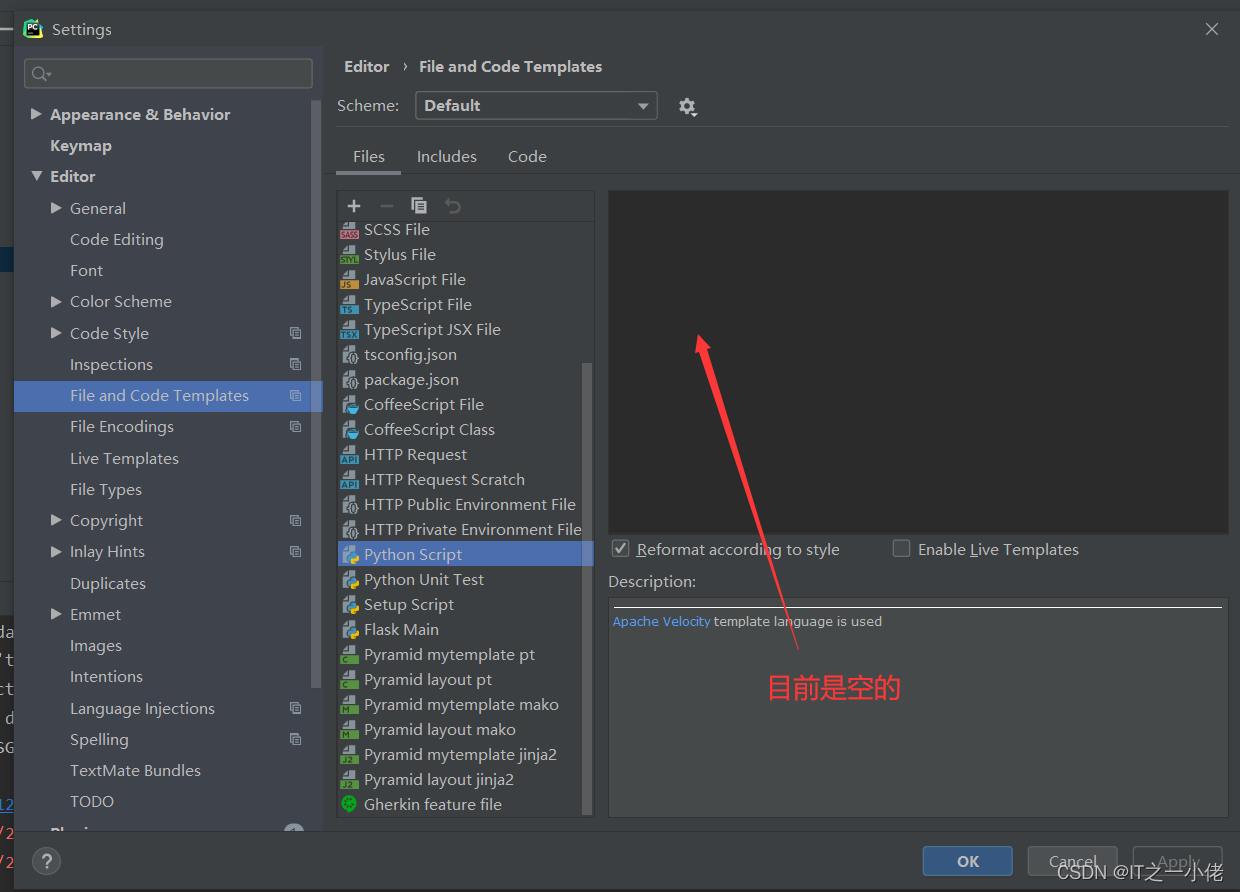Select File Types in settings tree
Viewport: 1240px width, 892px height.
[106, 489]
